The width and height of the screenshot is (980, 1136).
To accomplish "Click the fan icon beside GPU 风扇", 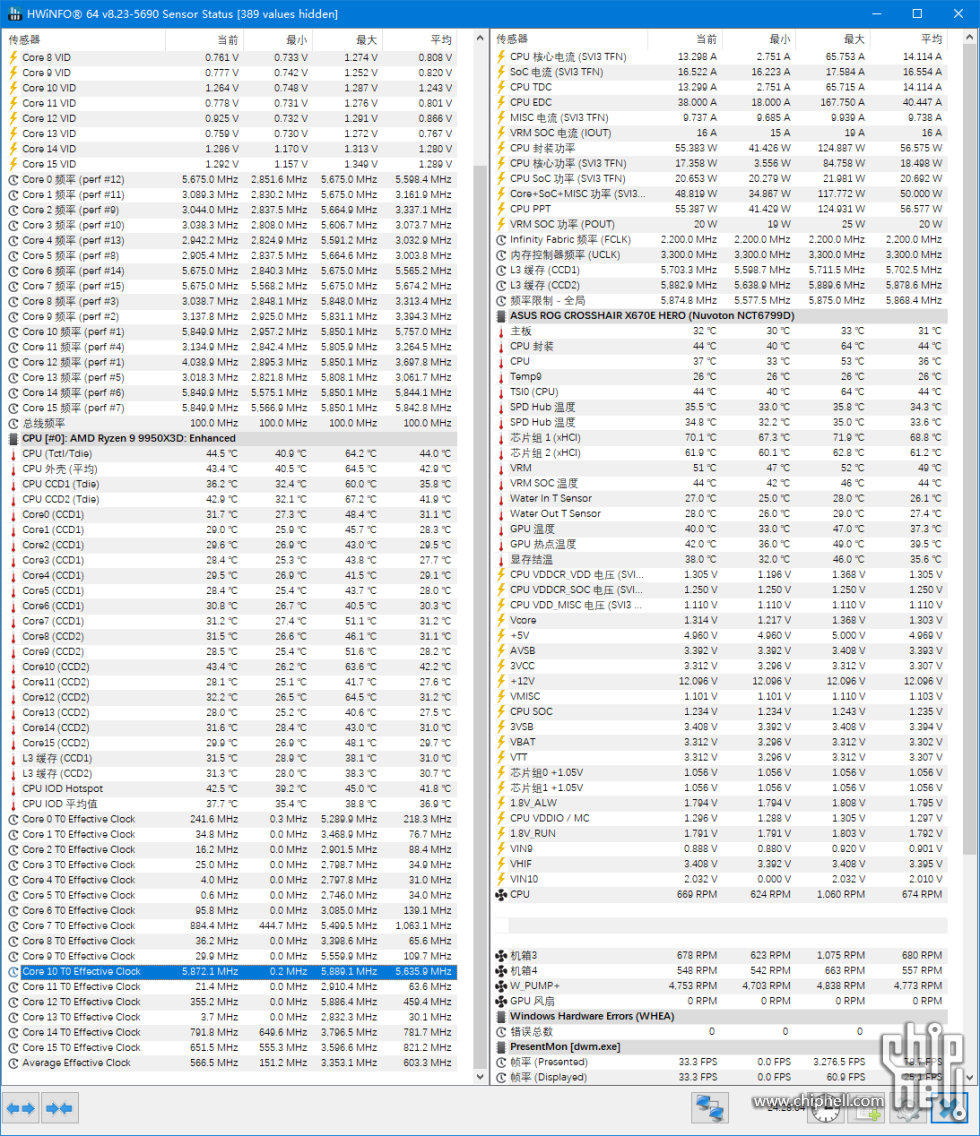I will coord(501,1001).
